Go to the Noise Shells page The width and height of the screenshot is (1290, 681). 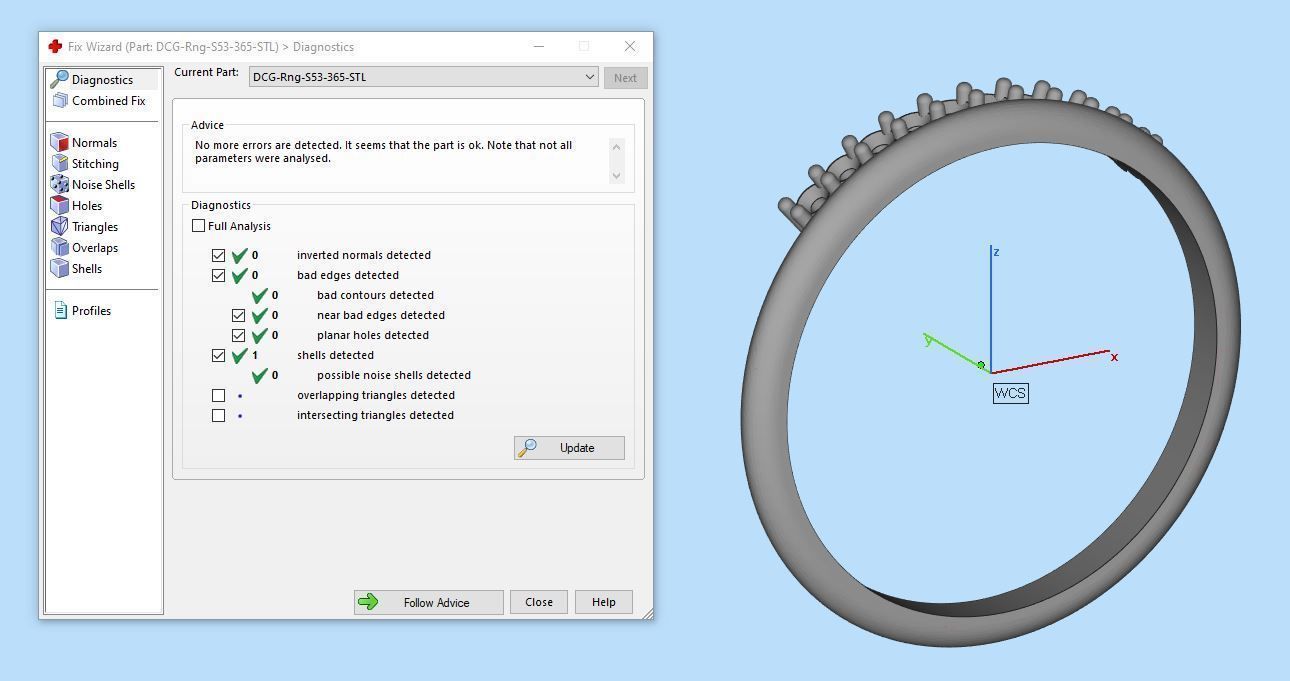click(103, 185)
